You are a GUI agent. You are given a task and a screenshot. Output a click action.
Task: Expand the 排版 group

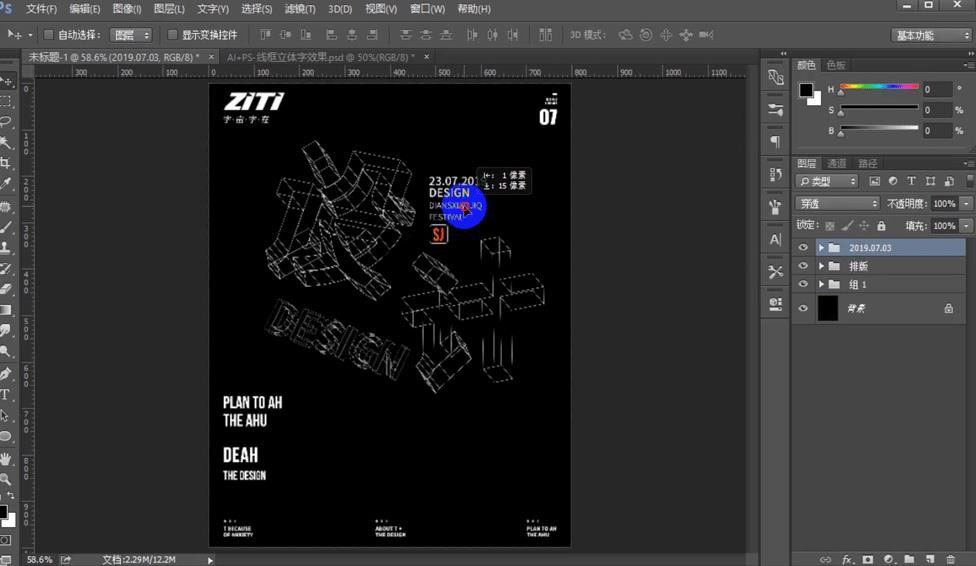pos(821,266)
